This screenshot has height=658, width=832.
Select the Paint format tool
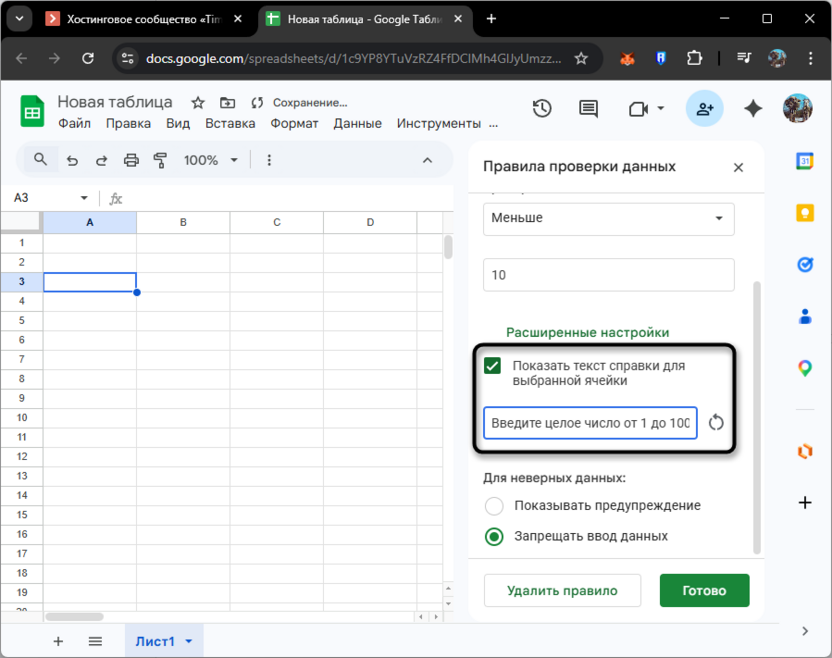[x=160, y=160]
